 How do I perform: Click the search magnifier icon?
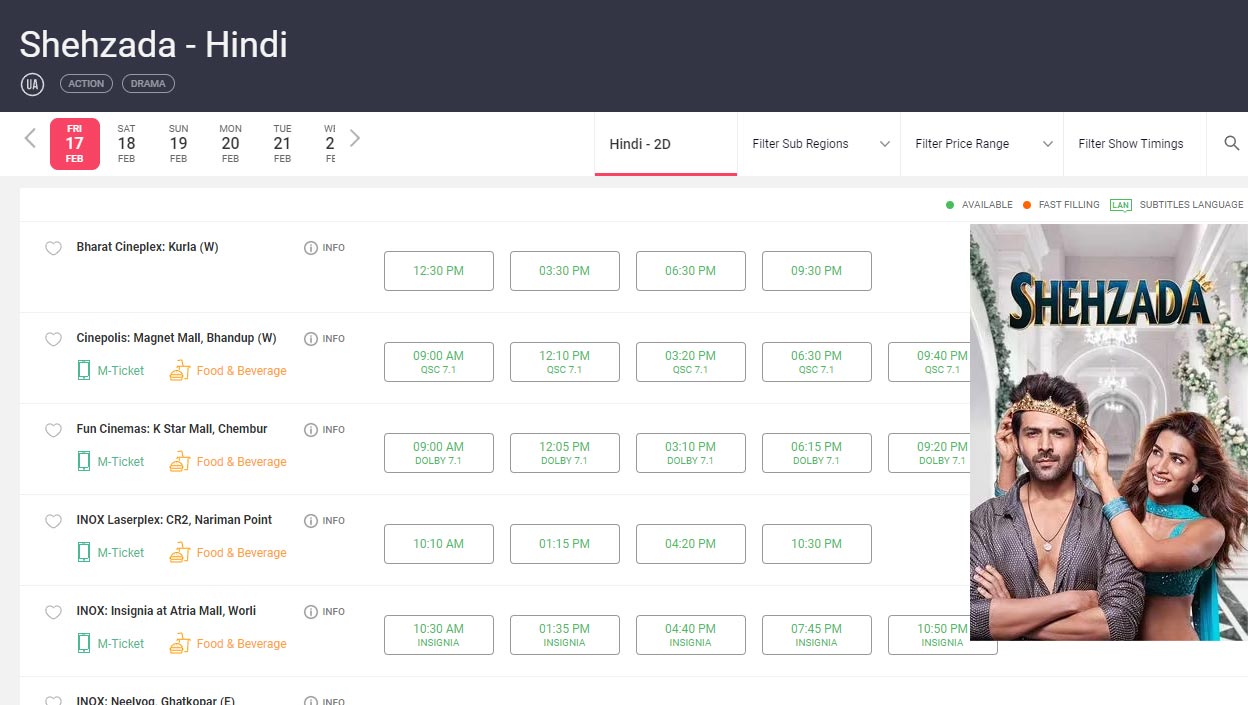point(1232,144)
